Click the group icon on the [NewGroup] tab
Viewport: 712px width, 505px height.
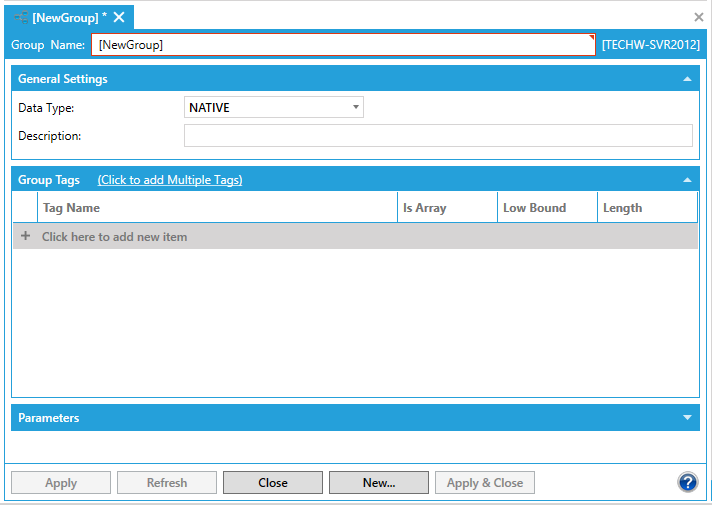[x=20, y=17]
